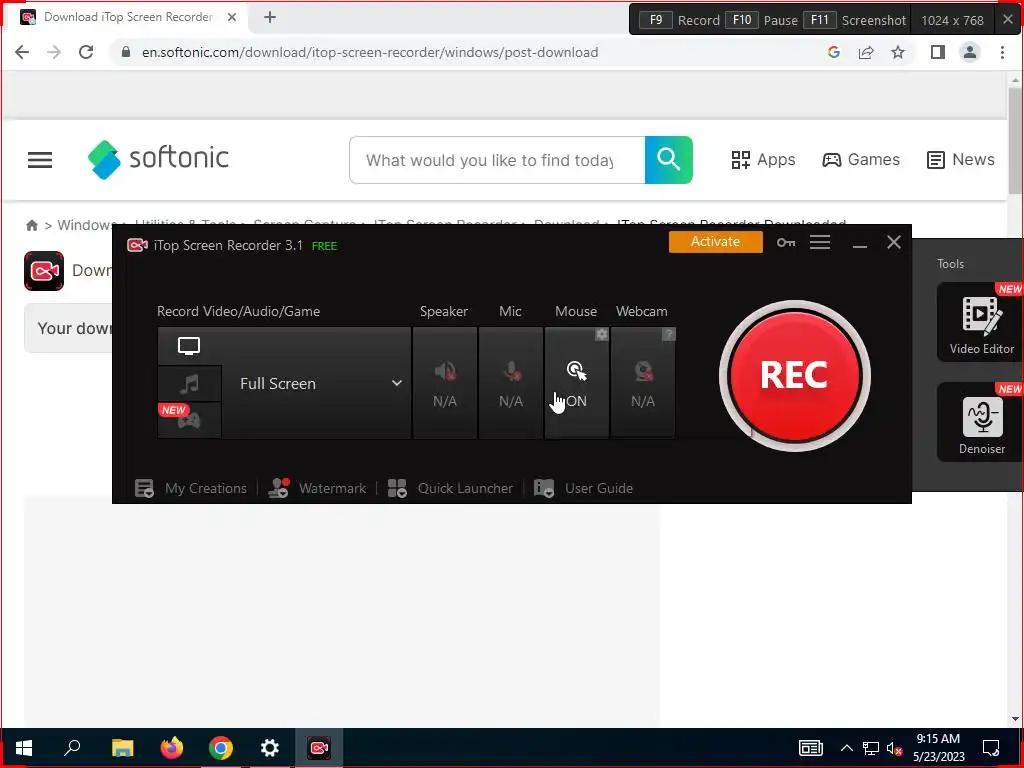This screenshot has width=1024, height=768.
Task: Open the News section on Softonic
Action: pyautogui.click(x=961, y=160)
